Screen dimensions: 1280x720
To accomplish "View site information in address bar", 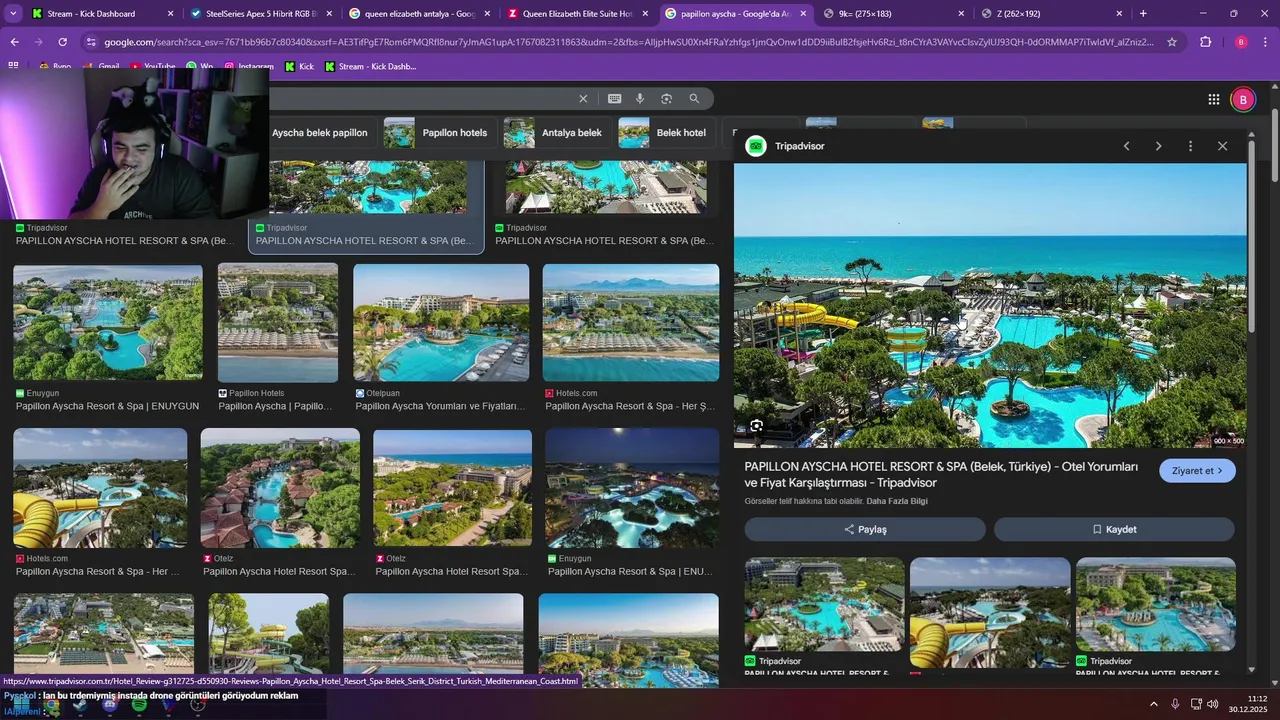I will pyautogui.click(x=91, y=42).
